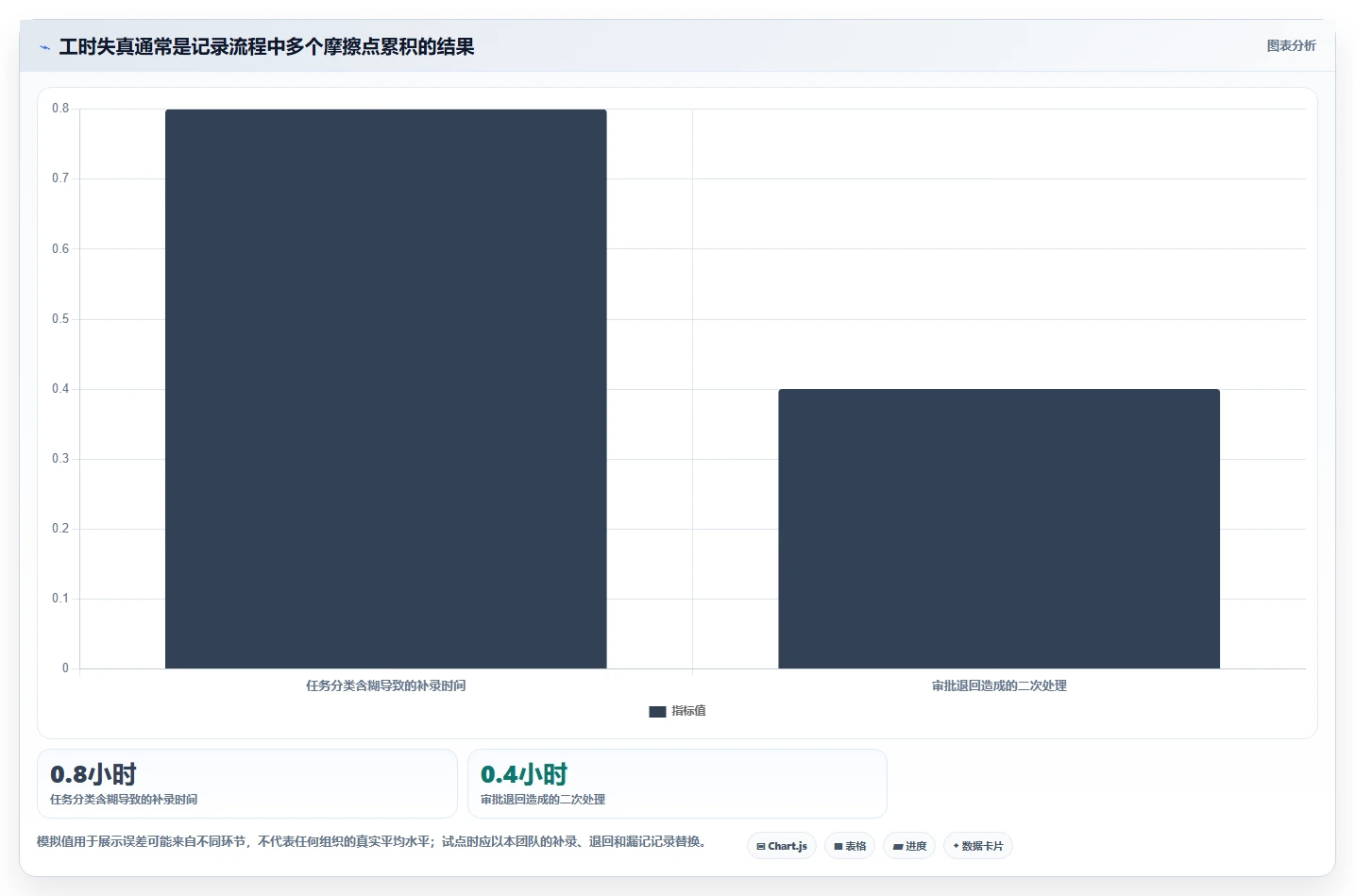Click the chart bar for 审批退回造成的二次处理
Screen dimensions: 1355x896
click(999, 529)
